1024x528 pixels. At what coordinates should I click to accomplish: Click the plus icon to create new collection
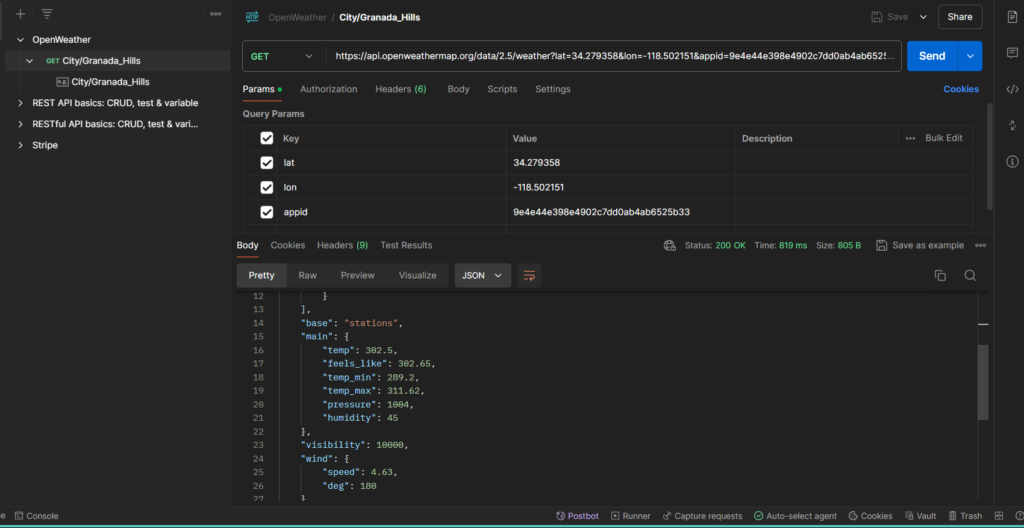pos(20,14)
